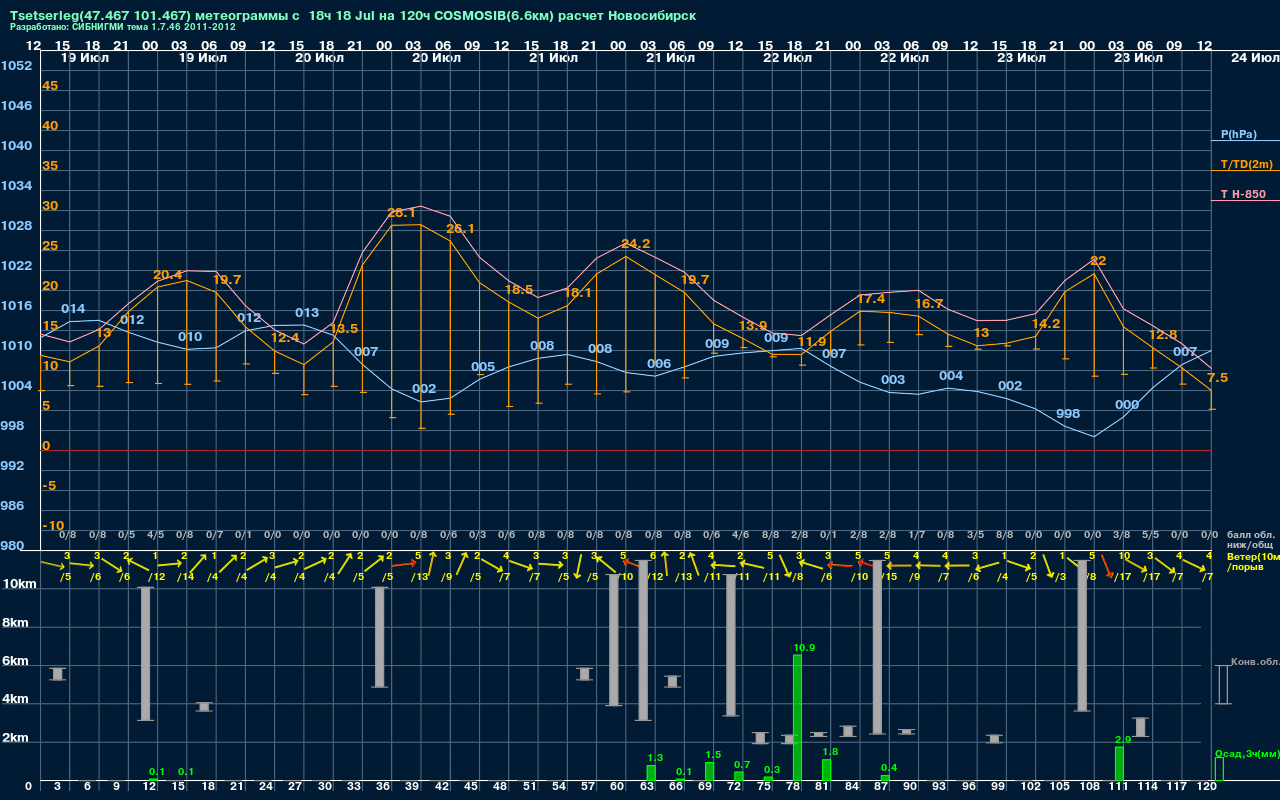Click the 1.5 precipitation value
This screenshot has width=1280, height=800.
[x=713, y=755]
